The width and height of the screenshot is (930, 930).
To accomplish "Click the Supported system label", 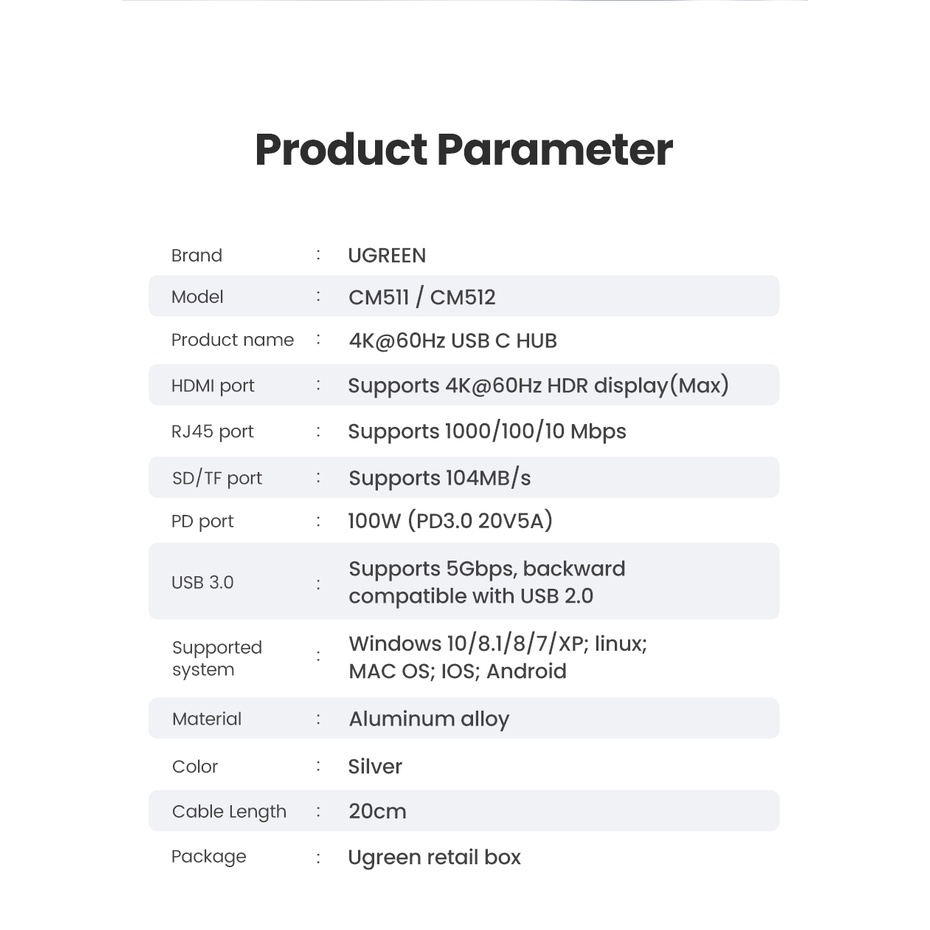I will [x=216, y=658].
